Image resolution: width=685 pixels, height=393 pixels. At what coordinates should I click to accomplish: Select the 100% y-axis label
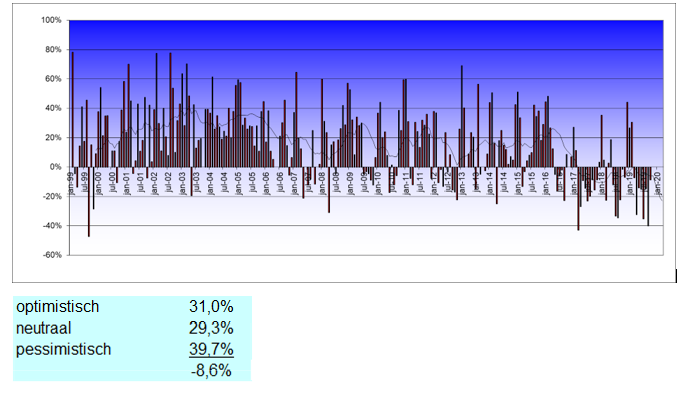(x=51, y=20)
